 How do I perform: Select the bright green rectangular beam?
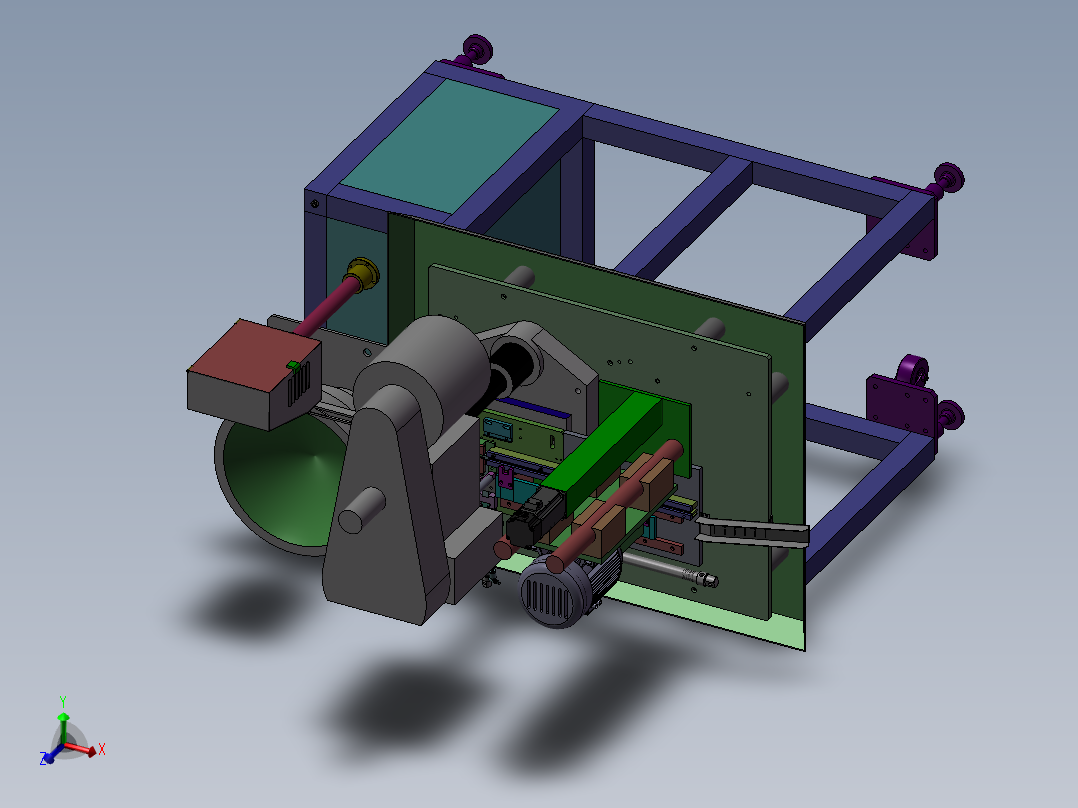[605, 450]
